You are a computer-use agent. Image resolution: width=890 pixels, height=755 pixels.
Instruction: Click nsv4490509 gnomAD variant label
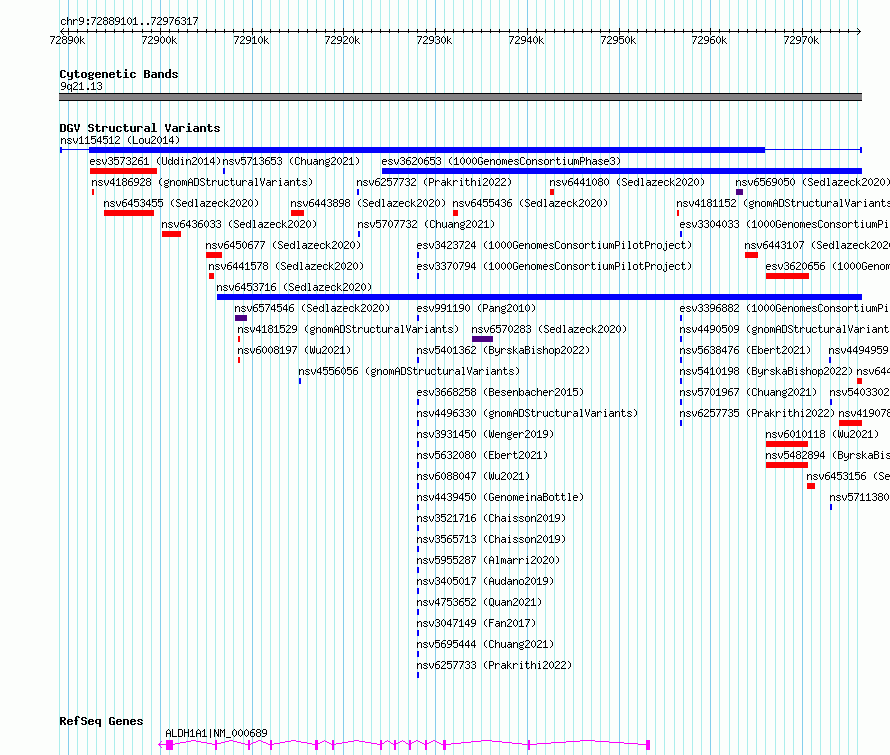(x=784, y=329)
